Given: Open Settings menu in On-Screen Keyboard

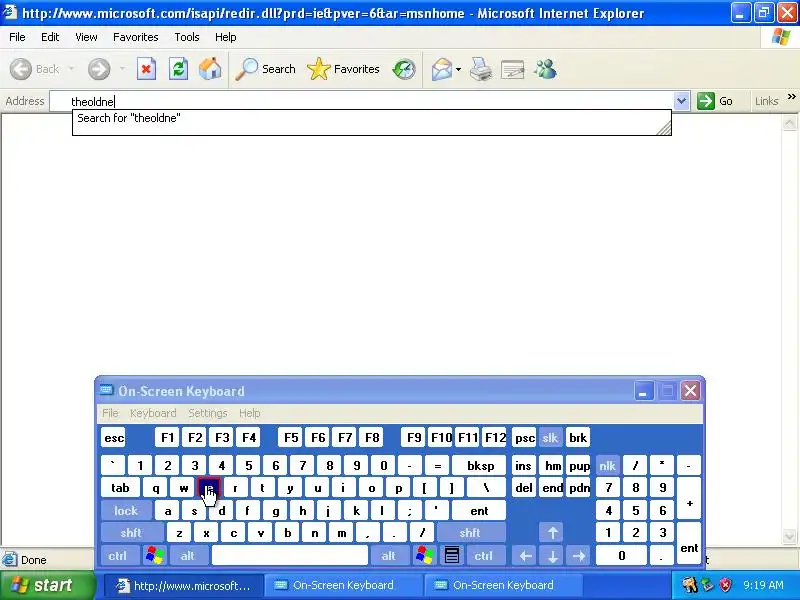Looking at the screenshot, I should tap(208, 413).
